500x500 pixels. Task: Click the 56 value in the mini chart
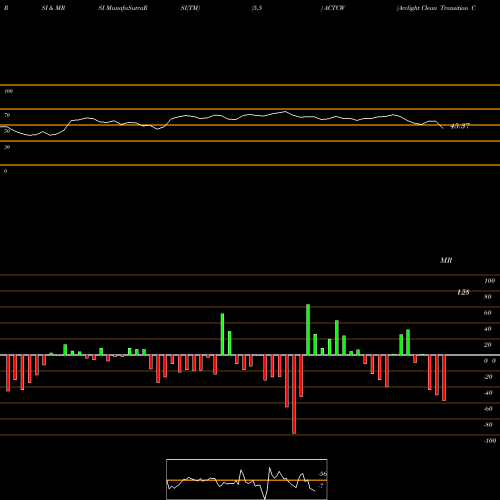[x=322, y=474]
